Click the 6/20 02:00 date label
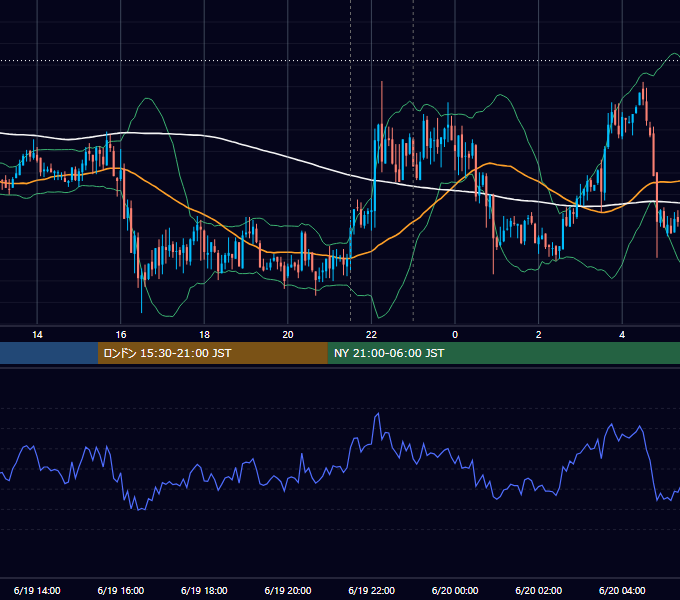The width and height of the screenshot is (680, 600). (539, 590)
